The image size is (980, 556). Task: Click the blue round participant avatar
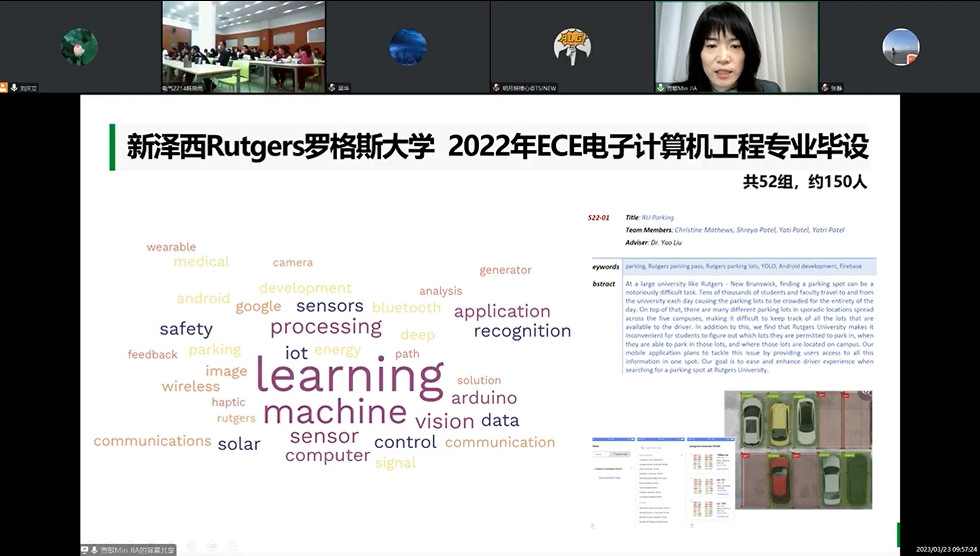coord(407,46)
